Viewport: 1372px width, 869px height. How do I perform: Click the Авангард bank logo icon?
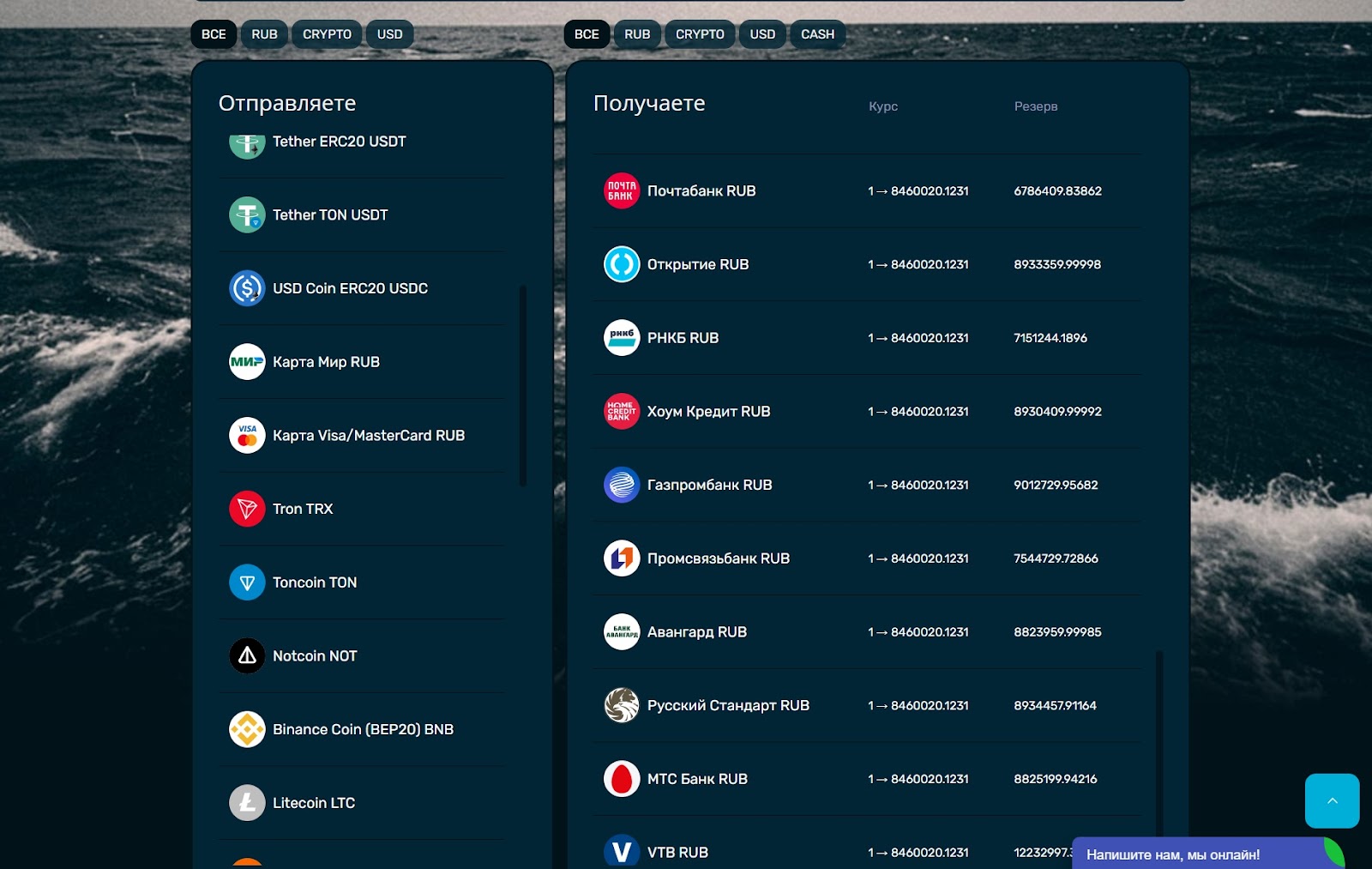622,632
